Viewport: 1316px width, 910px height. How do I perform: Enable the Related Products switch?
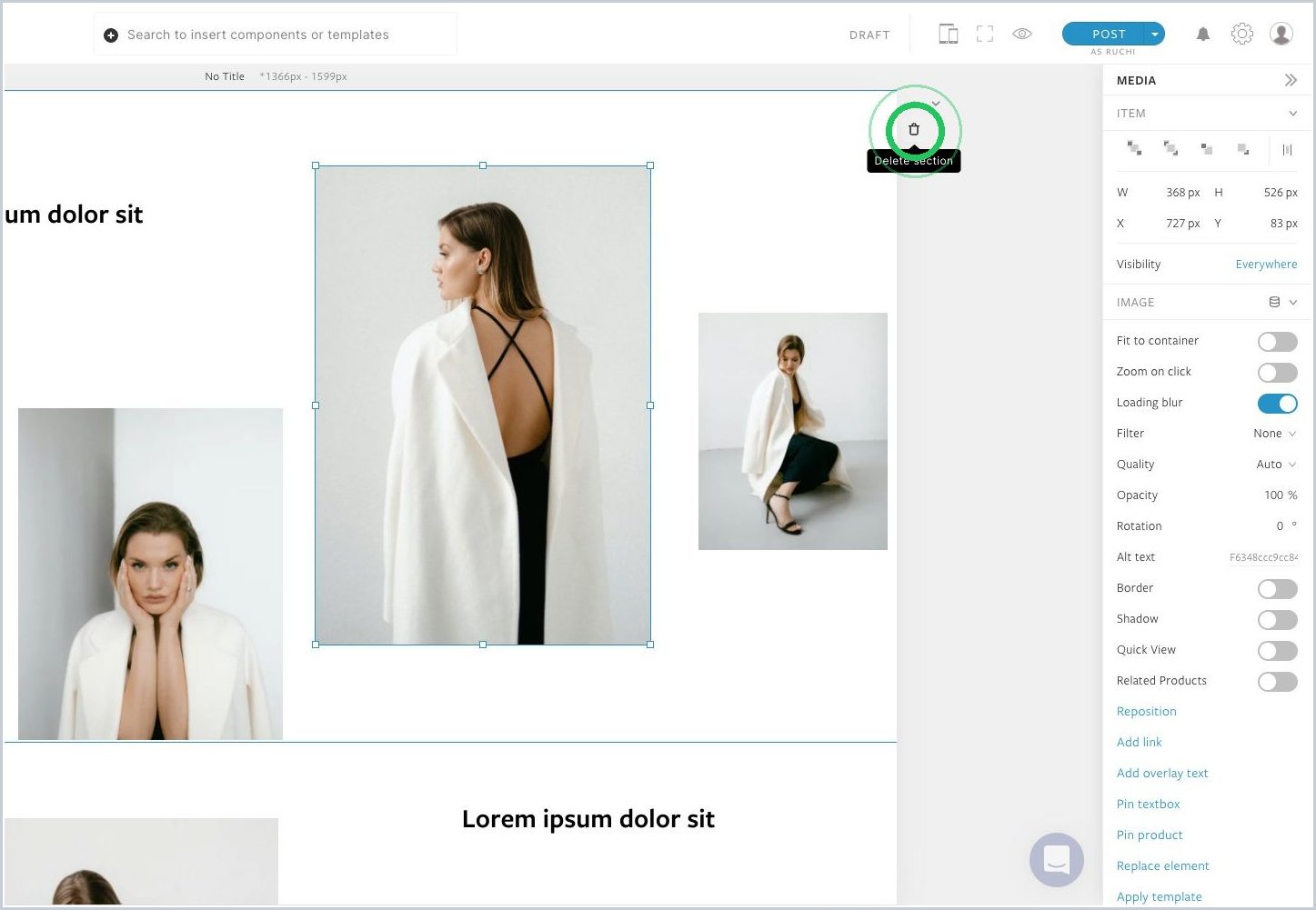(x=1278, y=682)
